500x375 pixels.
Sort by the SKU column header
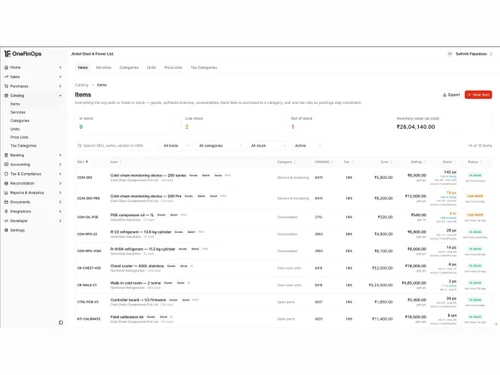(x=82, y=162)
